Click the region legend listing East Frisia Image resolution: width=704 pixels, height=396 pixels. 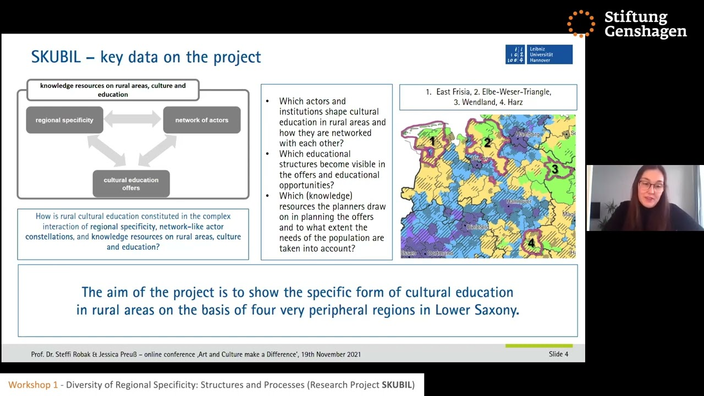coord(488,97)
